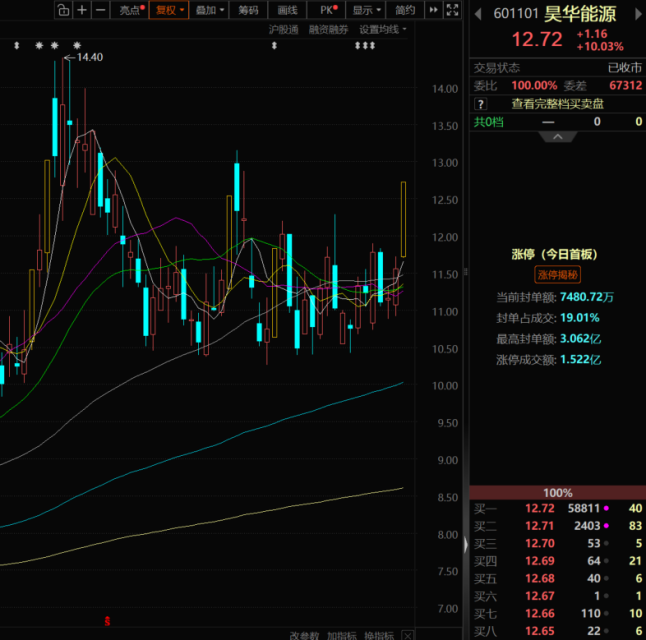Toggle fullscreen chart with the expand icon
Viewport: 646px width, 640px height.
click(452, 10)
